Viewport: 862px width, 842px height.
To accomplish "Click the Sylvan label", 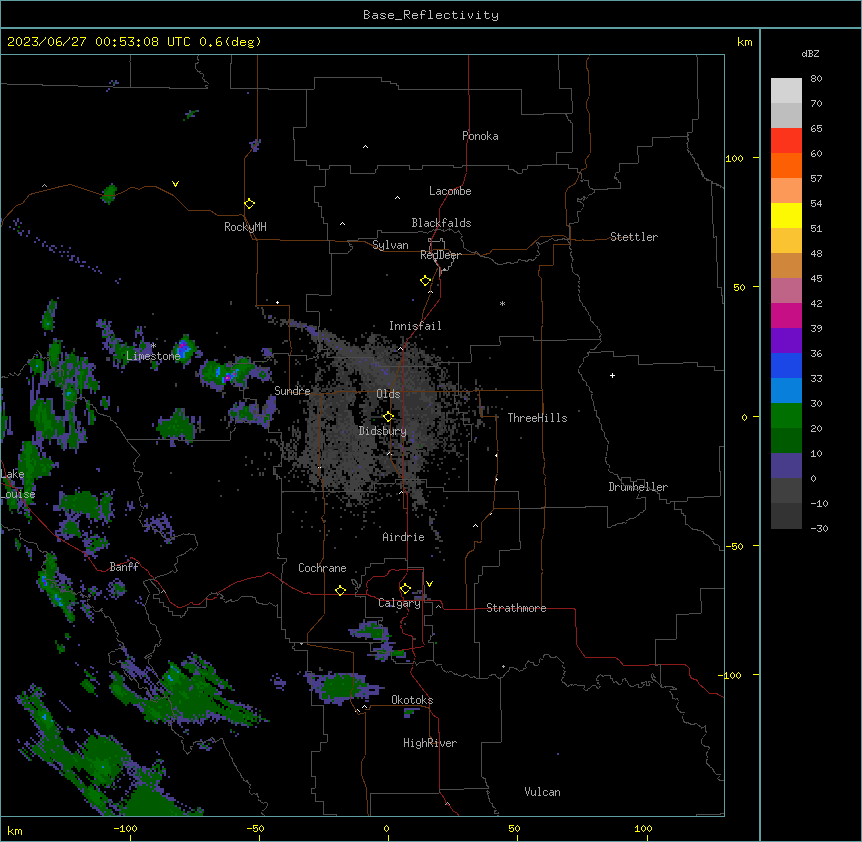I will 390,245.
